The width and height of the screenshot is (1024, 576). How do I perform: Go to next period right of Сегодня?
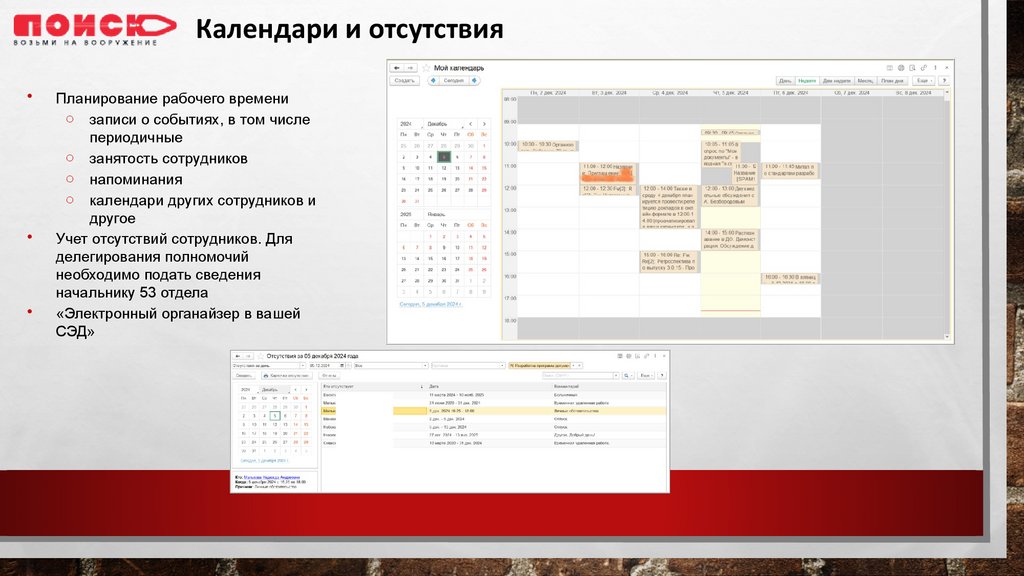pos(475,81)
